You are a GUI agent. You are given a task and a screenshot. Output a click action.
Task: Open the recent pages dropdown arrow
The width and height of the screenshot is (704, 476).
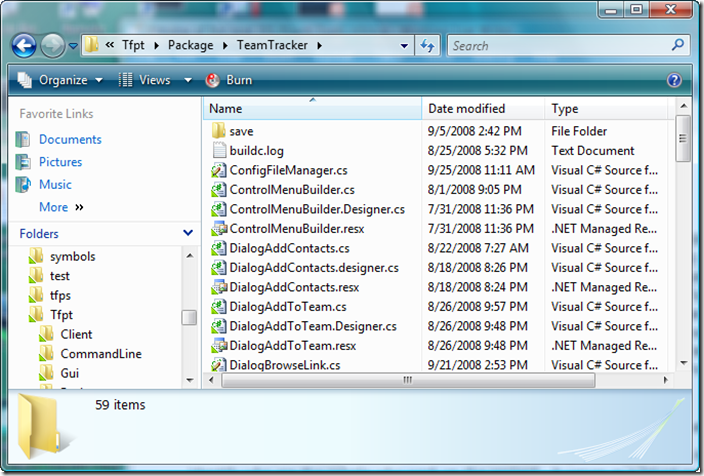click(x=73, y=45)
